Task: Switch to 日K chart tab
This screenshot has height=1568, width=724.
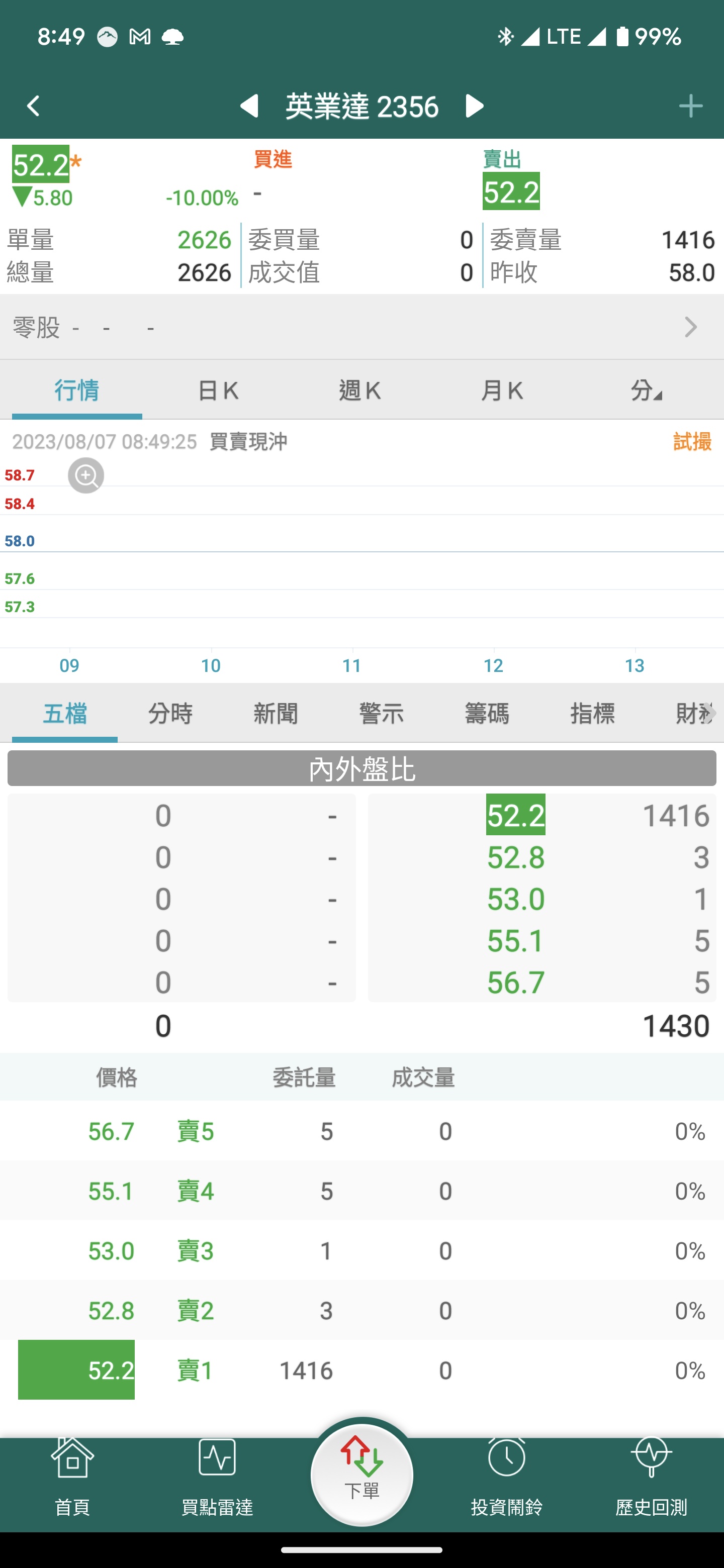Action: click(218, 390)
